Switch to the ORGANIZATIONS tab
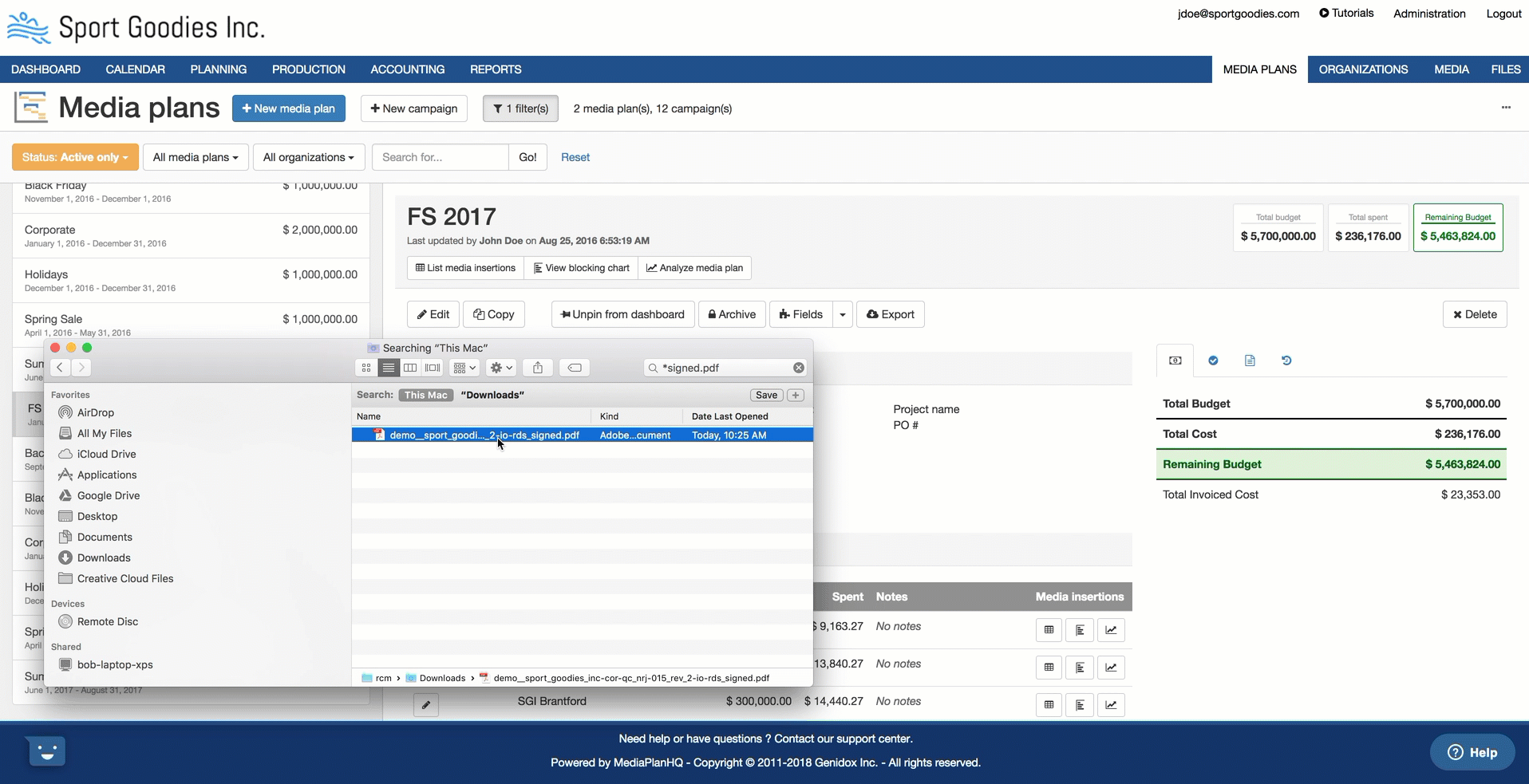 pyautogui.click(x=1363, y=69)
